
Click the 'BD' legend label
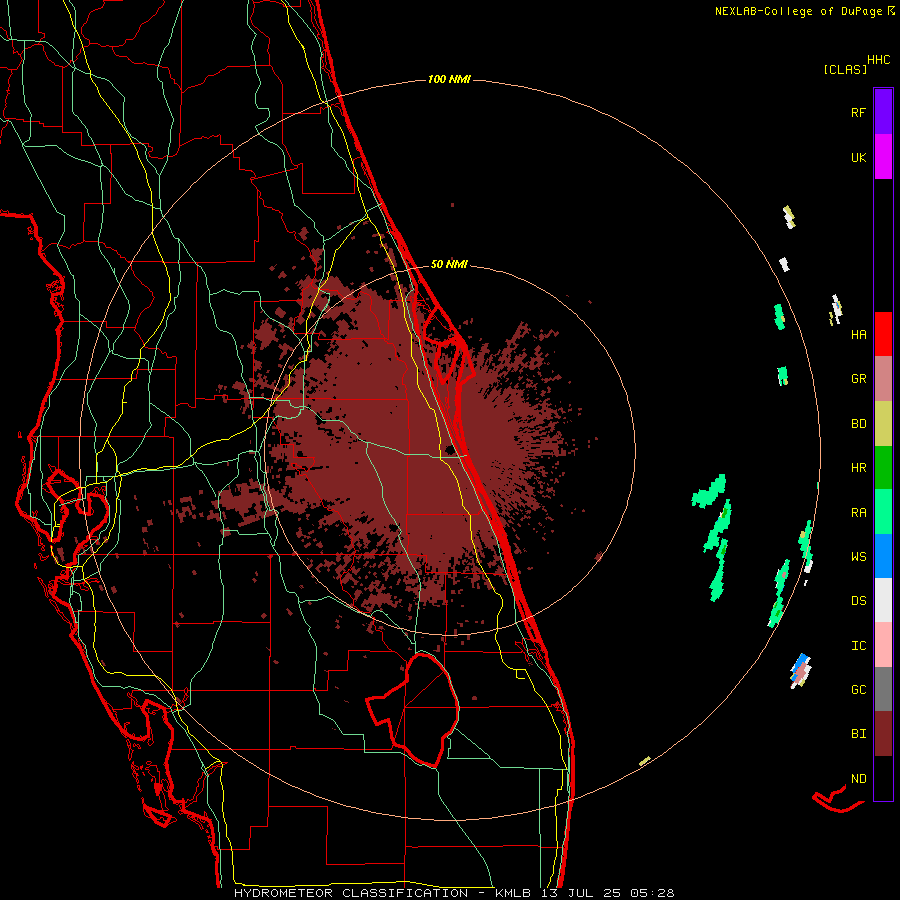[x=858, y=424]
